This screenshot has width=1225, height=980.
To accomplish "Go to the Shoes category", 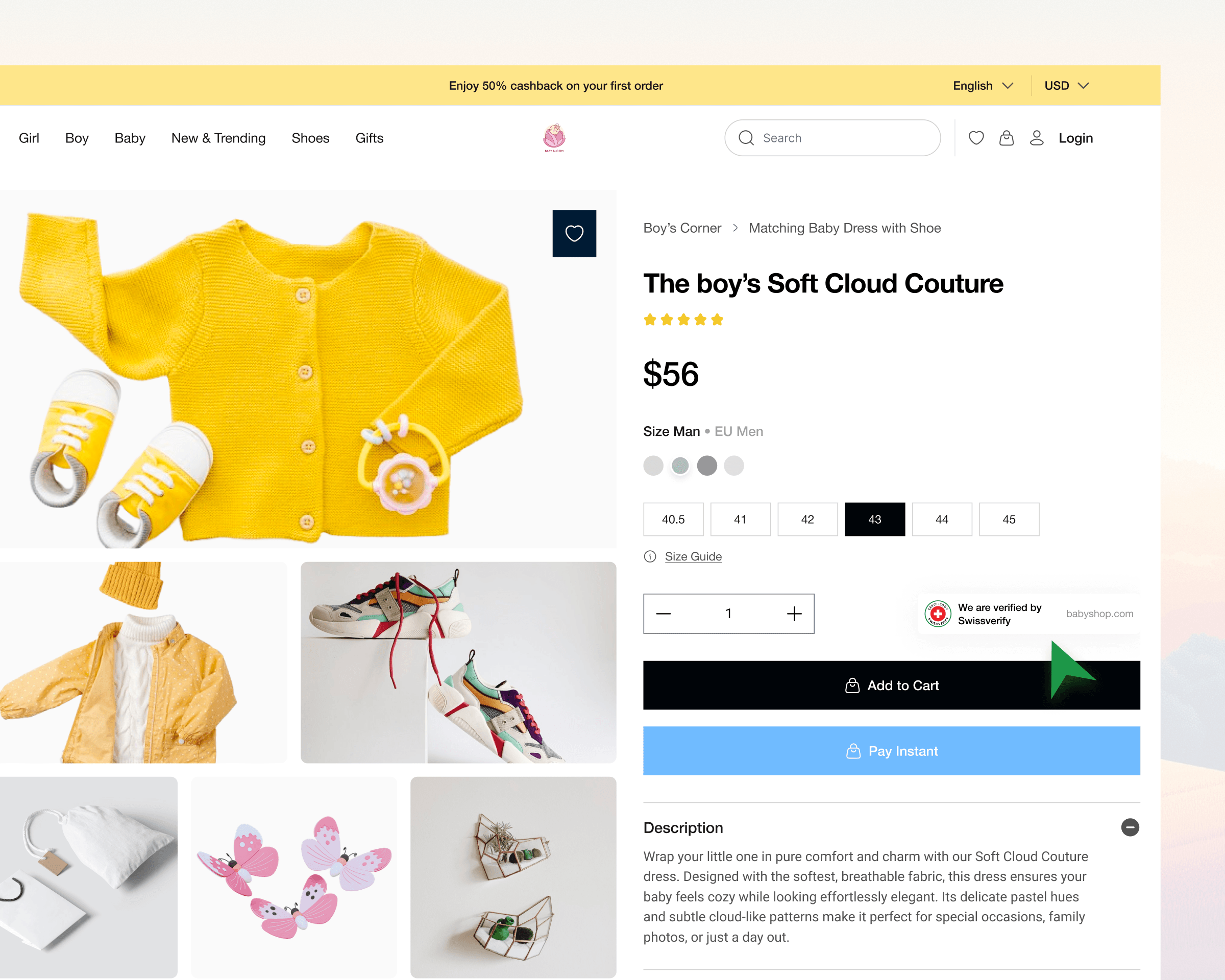I will tap(310, 138).
